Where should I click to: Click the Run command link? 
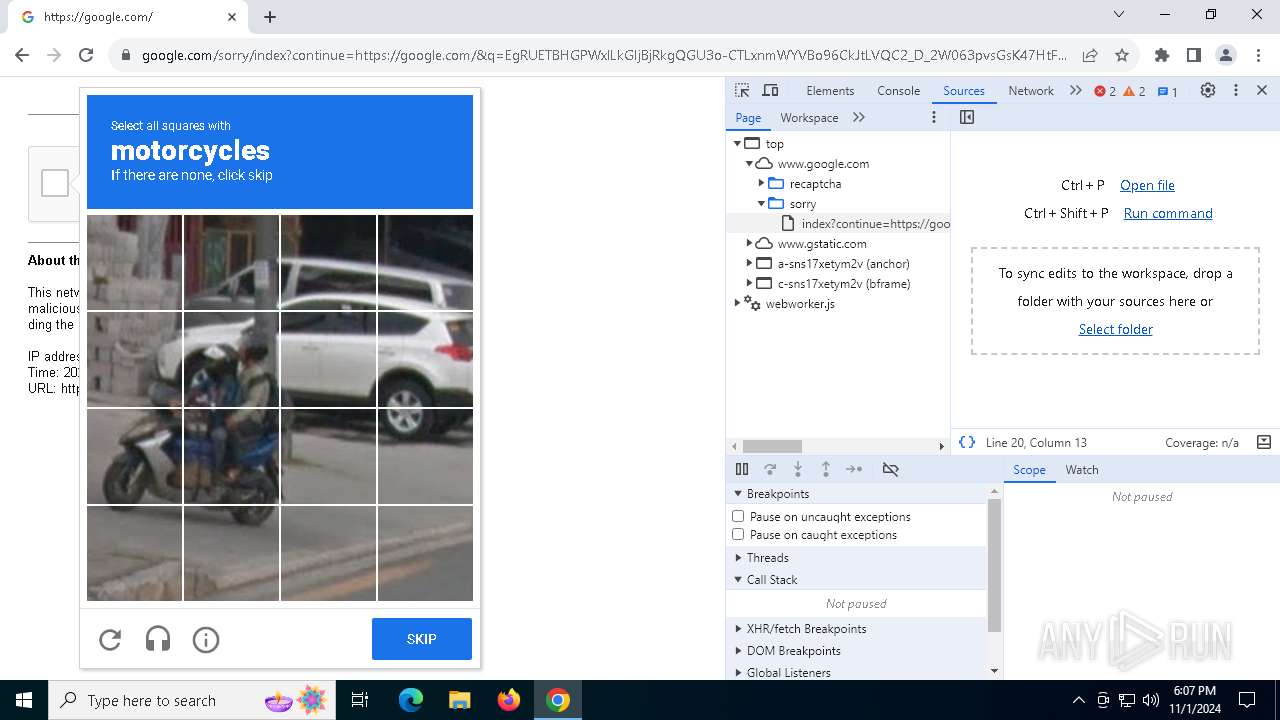1168,213
